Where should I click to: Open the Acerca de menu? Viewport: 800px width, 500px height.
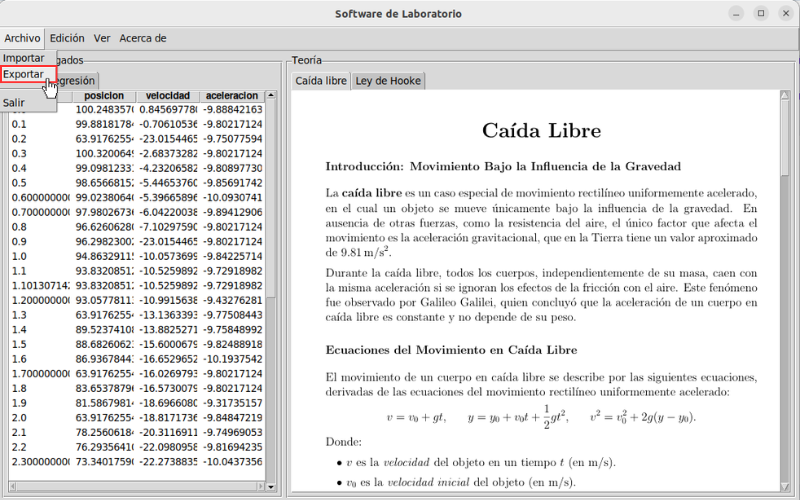[x=143, y=38]
